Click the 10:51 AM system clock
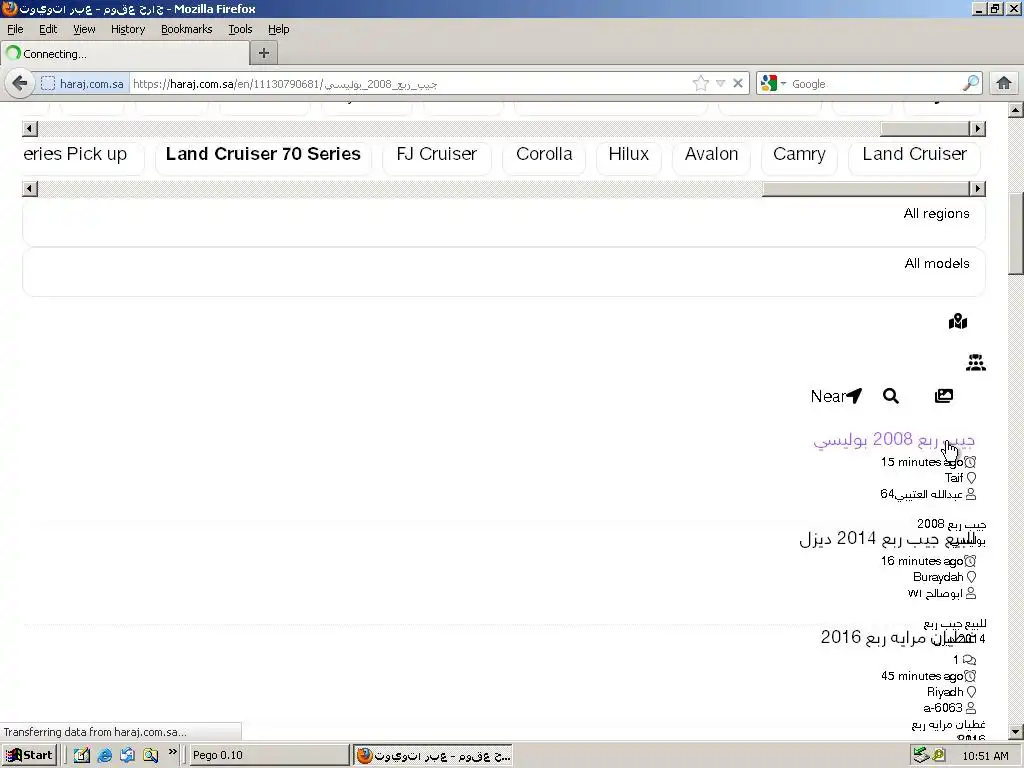The image size is (1024, 768). (985, 756)
